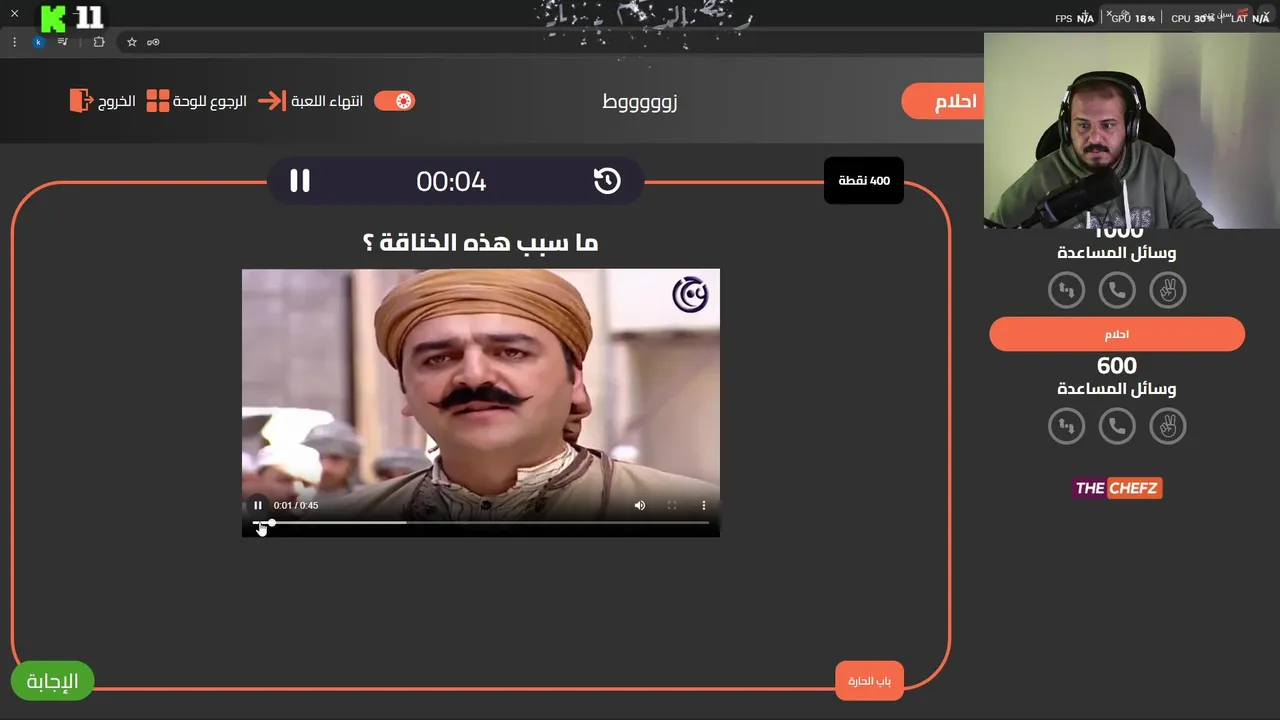This screenshot has width=1280, height=720.
Task: Pause the question countdown timer
Action: [x=300, y=181]
